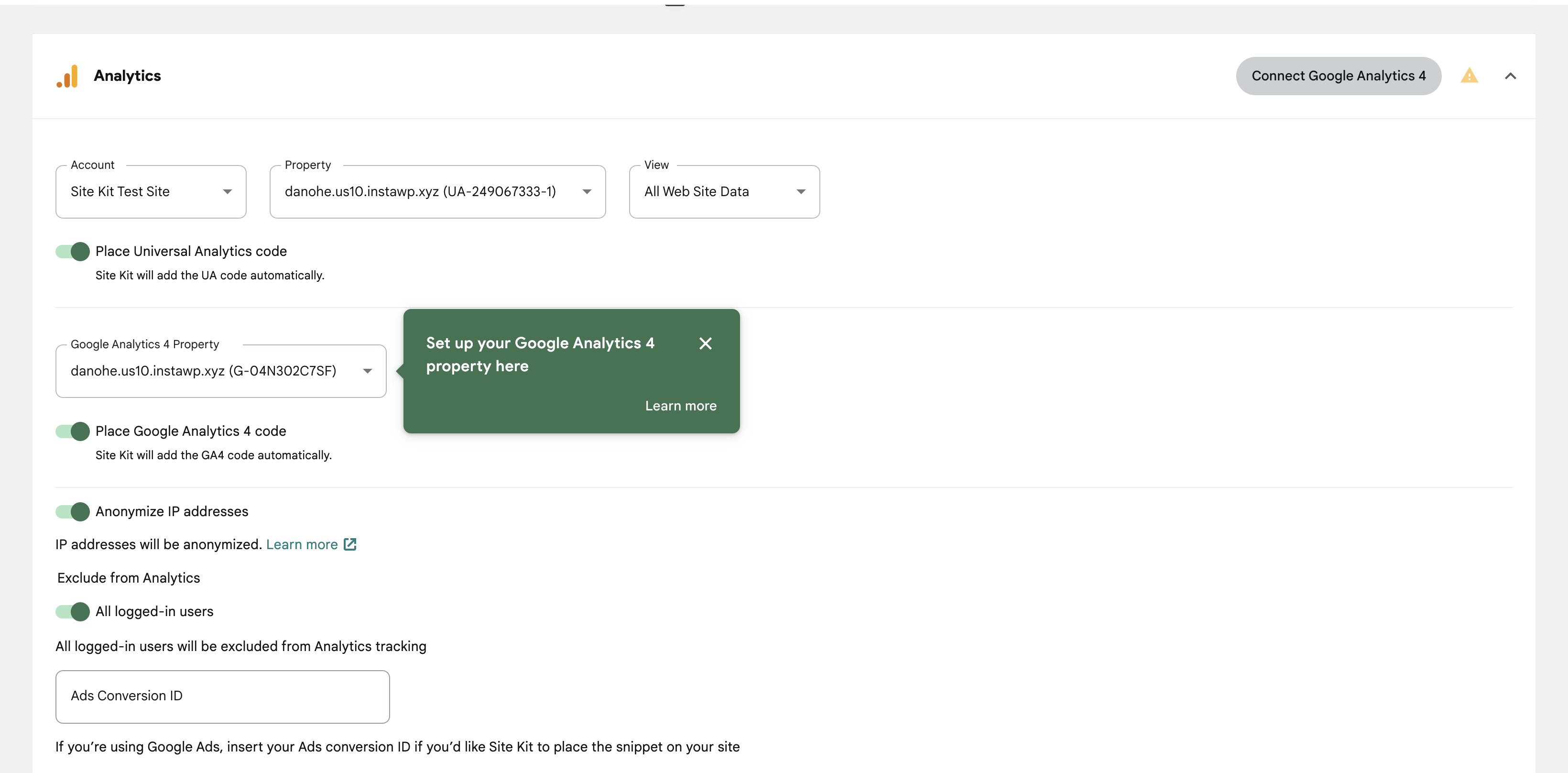Screen dimensions: 1568x773
Task: Click 'Anonymize IP addresses' label
Action: coord(172,512)
